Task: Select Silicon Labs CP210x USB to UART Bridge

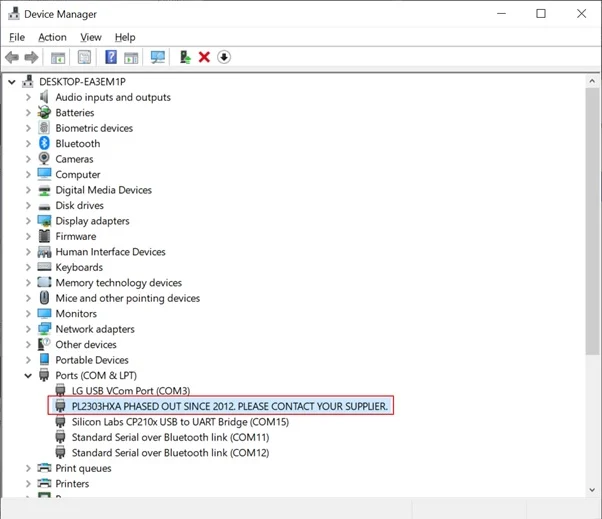Action: click(x=180, y=422)
